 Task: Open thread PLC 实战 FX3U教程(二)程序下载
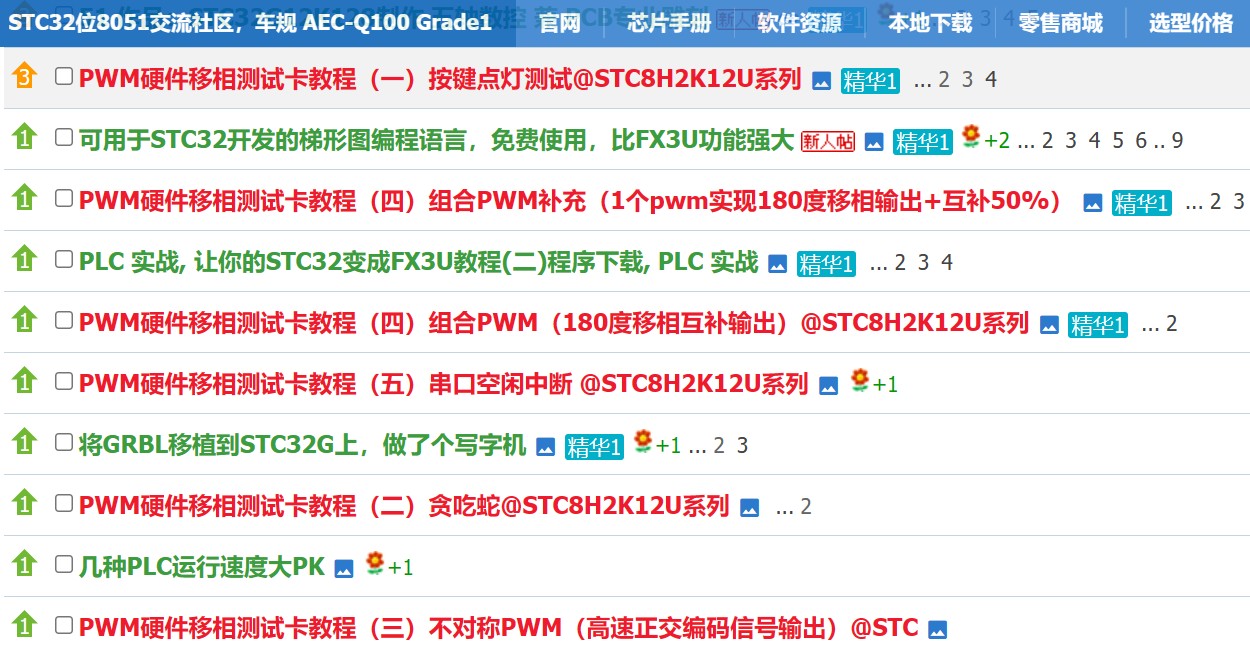(419, 262)
